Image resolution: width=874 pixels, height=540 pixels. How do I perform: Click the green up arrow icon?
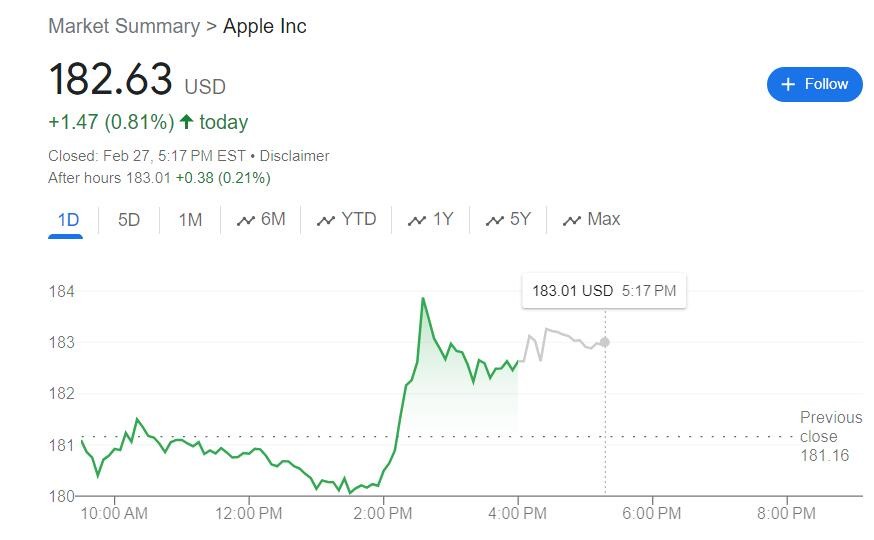(186, 122)
